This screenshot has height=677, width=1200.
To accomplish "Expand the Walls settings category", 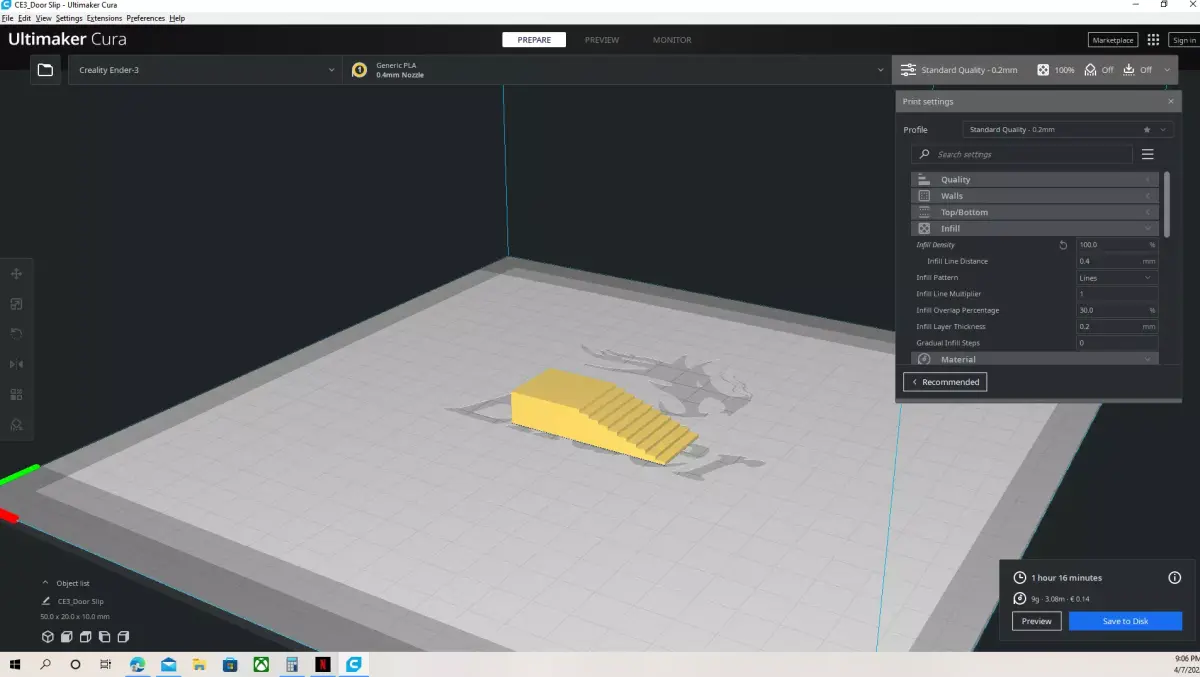I will coord(1035,196).
